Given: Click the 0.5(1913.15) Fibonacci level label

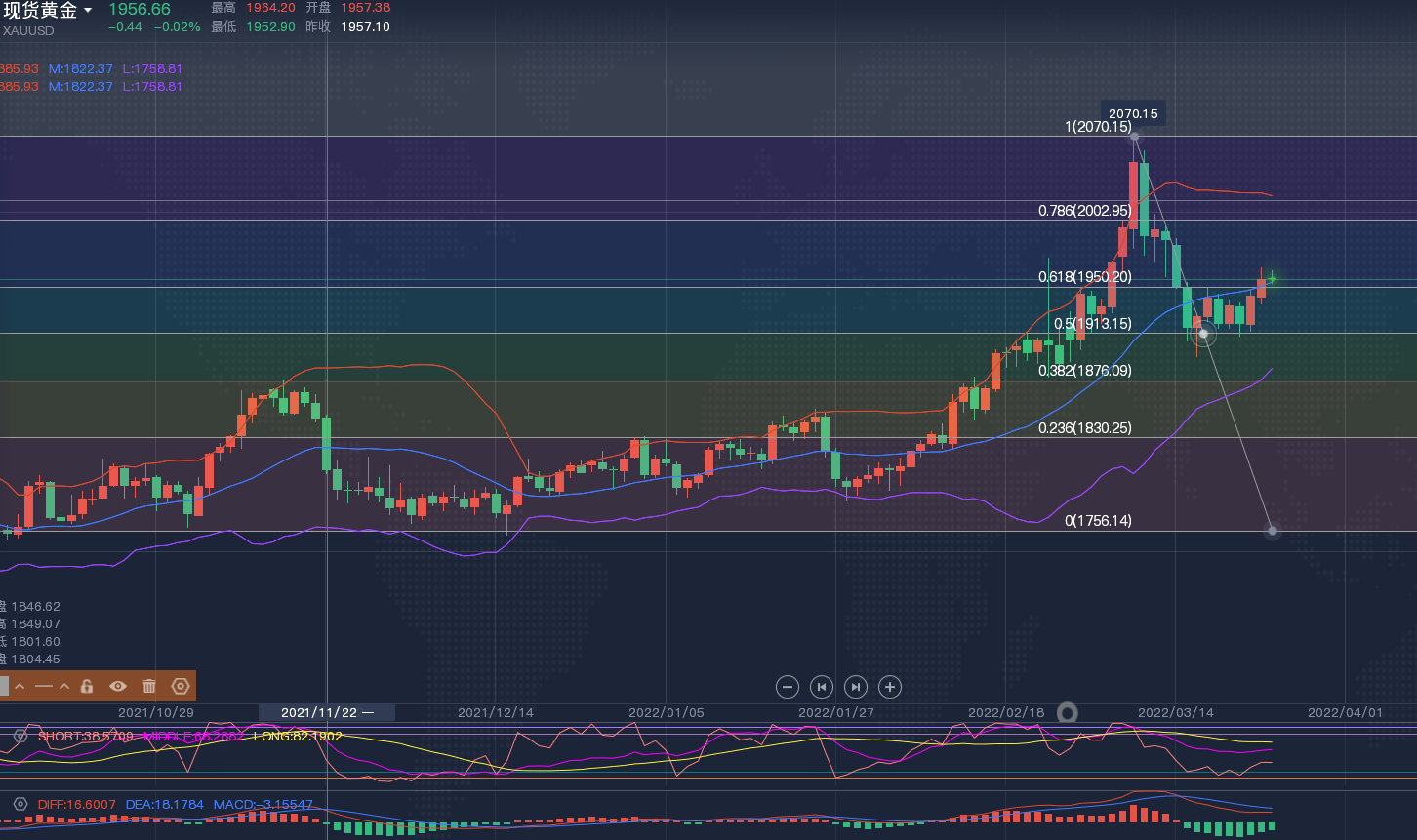Looking at the screenshot, I should (x=1092, y=323).
